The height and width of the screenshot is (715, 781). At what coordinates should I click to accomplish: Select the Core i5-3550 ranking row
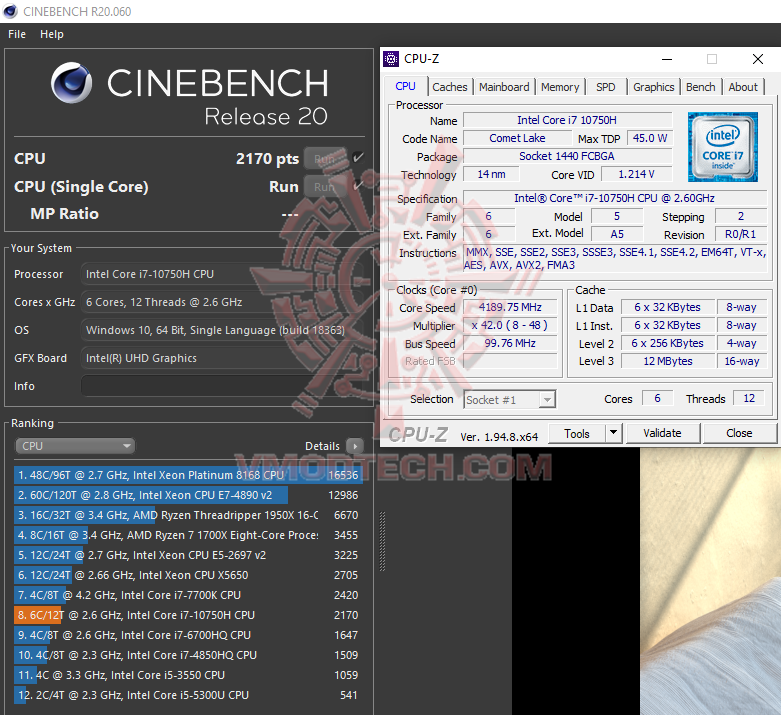188,675
